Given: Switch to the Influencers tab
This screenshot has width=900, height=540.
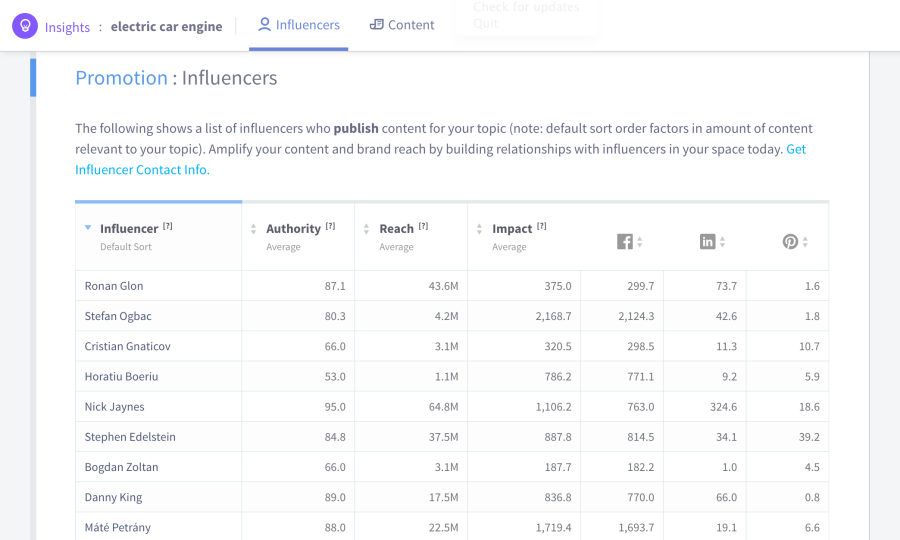Looking at the screenshot, I should click(x=298, y=25).
